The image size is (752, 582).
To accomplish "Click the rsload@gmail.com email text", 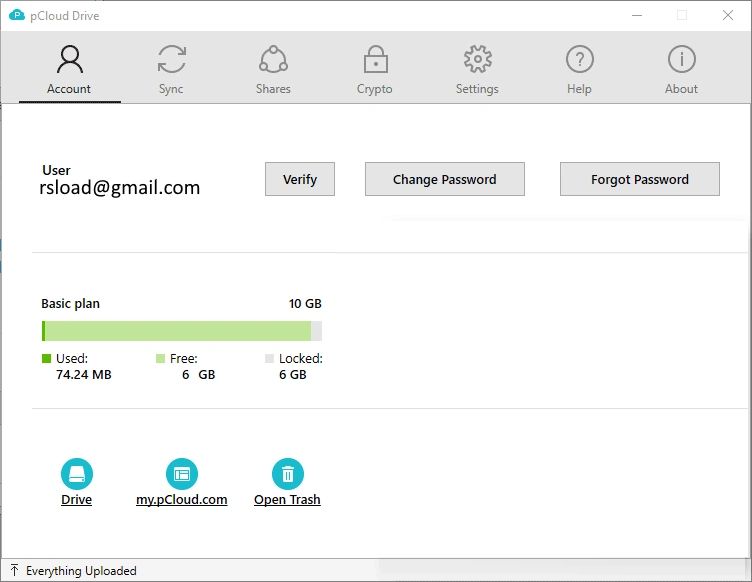I will 119,187.
